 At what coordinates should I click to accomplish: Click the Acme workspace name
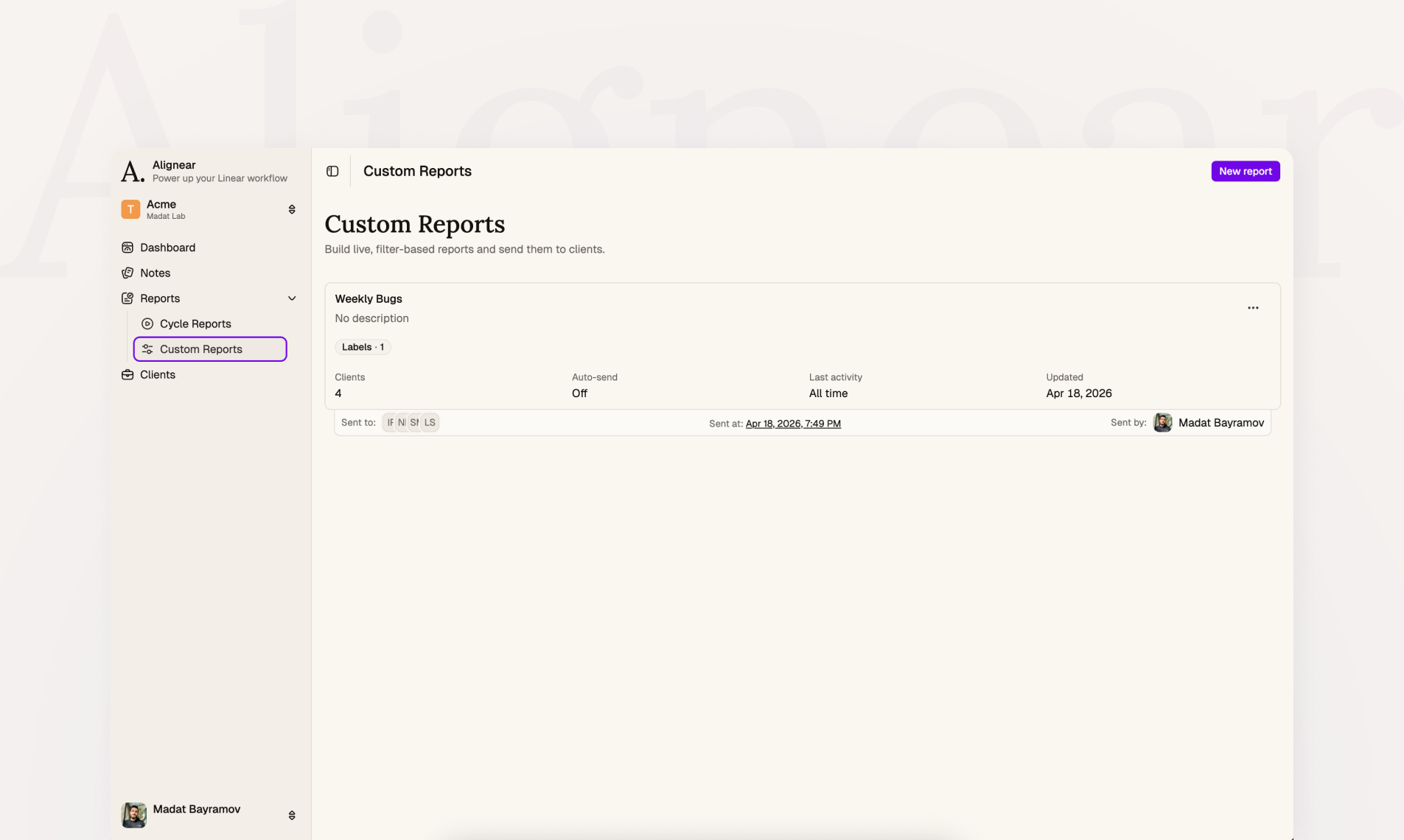click(161, 204)
